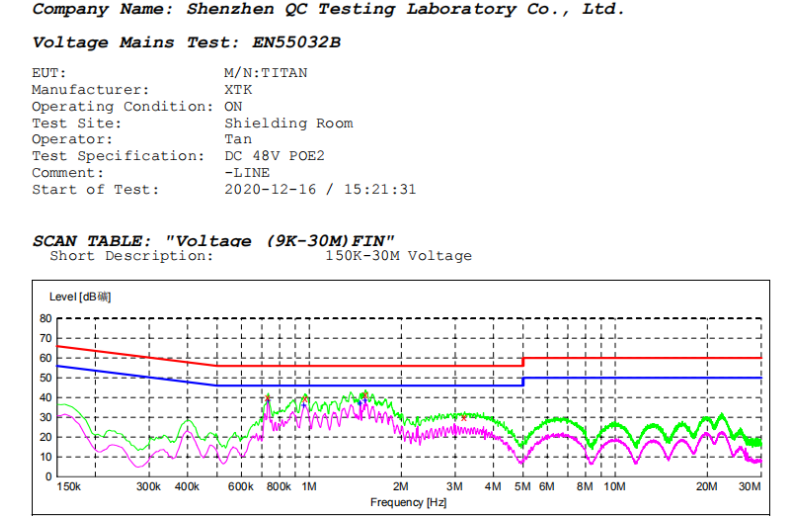The width and height of the screenshot is (799, 518).
Task: Click the Operator value Tan
Action: pyautogui.click(x=238, y=139)
